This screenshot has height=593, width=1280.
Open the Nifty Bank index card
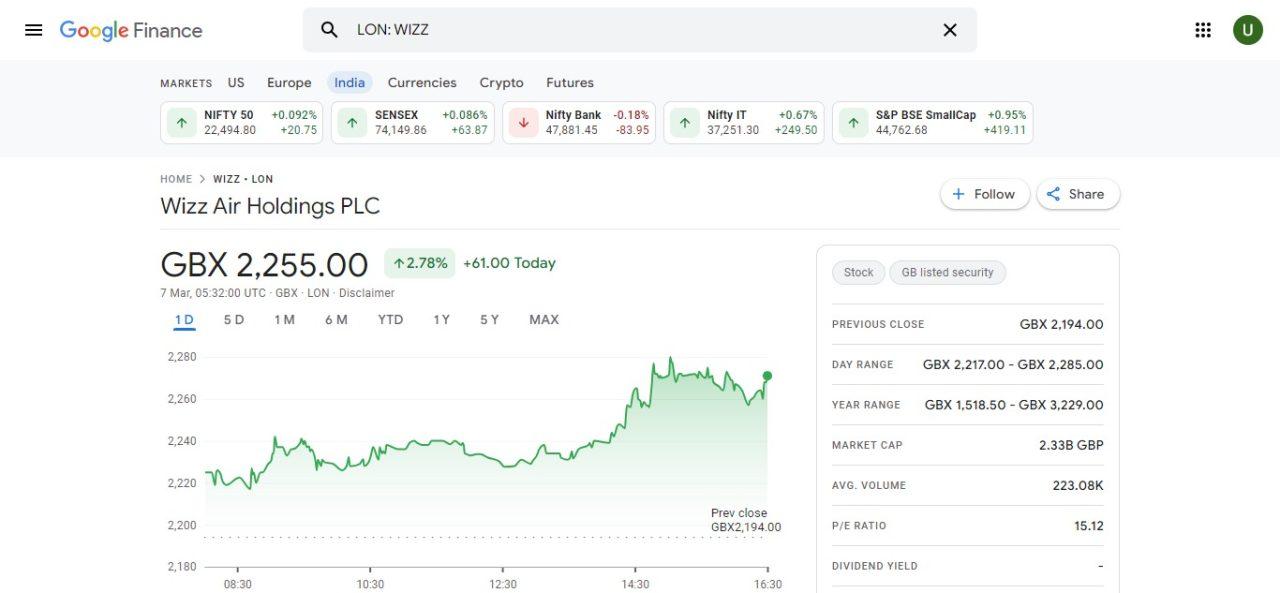579,123
